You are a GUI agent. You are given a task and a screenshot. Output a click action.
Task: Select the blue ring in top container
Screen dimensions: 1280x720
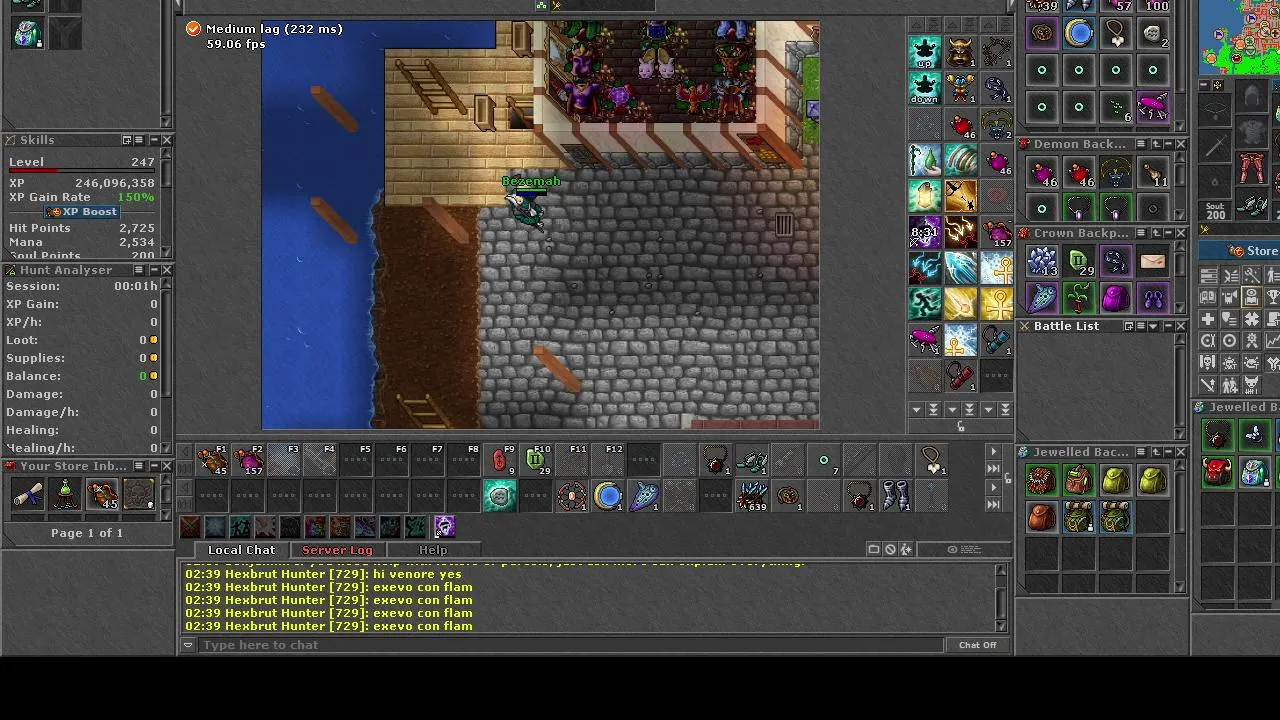coord(1079,33)
